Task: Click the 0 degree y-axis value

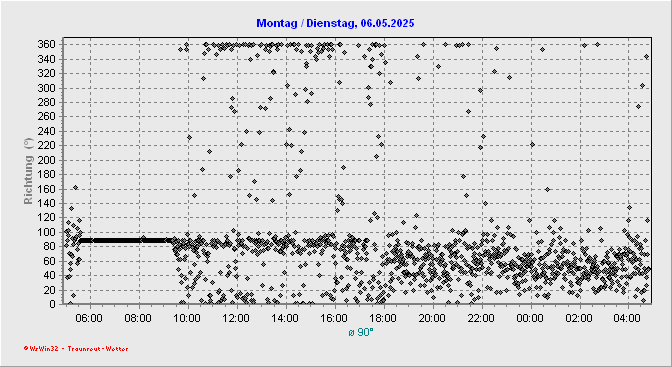Action: coord(53,304)
